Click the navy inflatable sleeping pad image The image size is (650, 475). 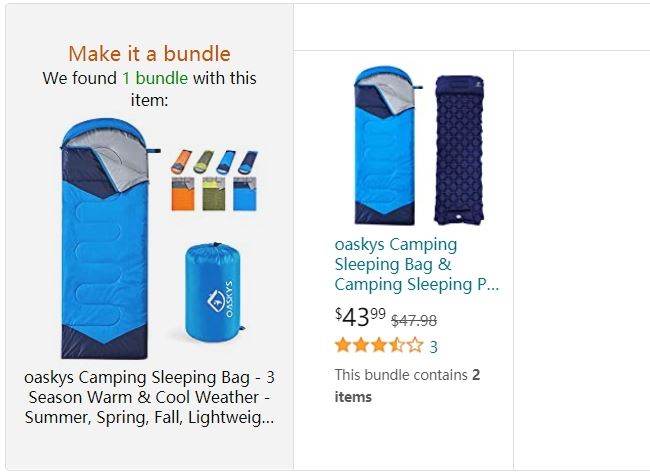[x=459, y=150]
